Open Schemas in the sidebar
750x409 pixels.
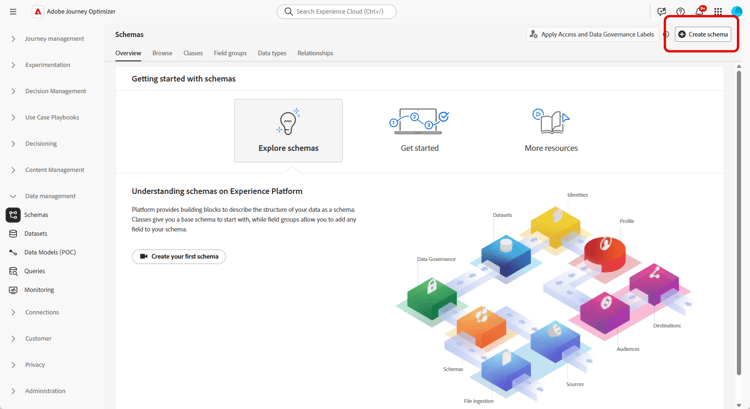[36, 215]
